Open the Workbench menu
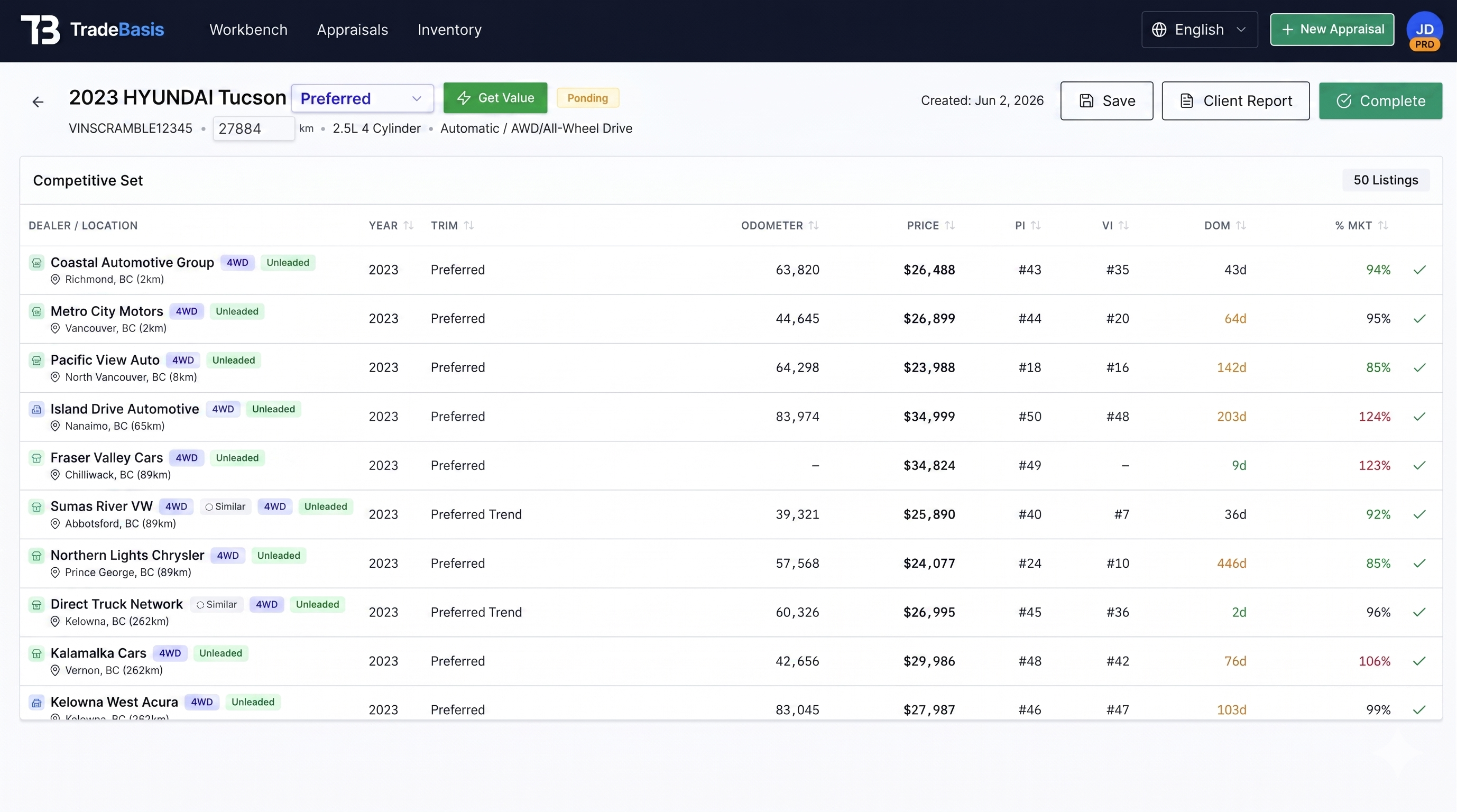The image size is (1457, 812). tap(248, 30)
